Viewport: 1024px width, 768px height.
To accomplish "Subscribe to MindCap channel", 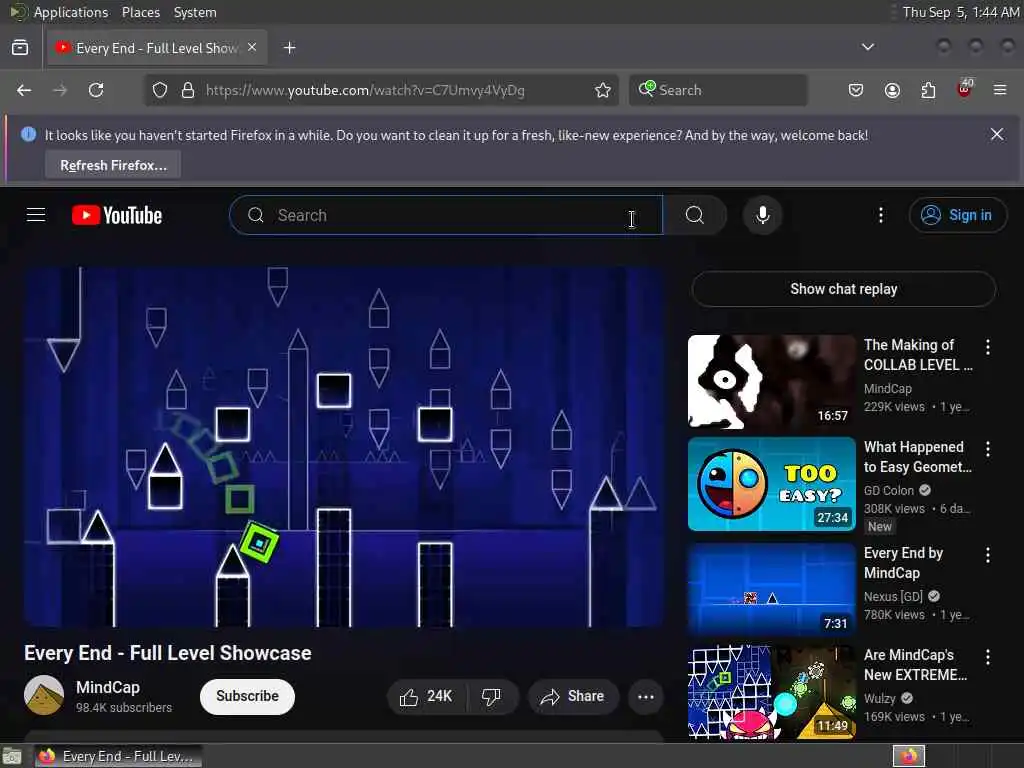I will point(247,696).
